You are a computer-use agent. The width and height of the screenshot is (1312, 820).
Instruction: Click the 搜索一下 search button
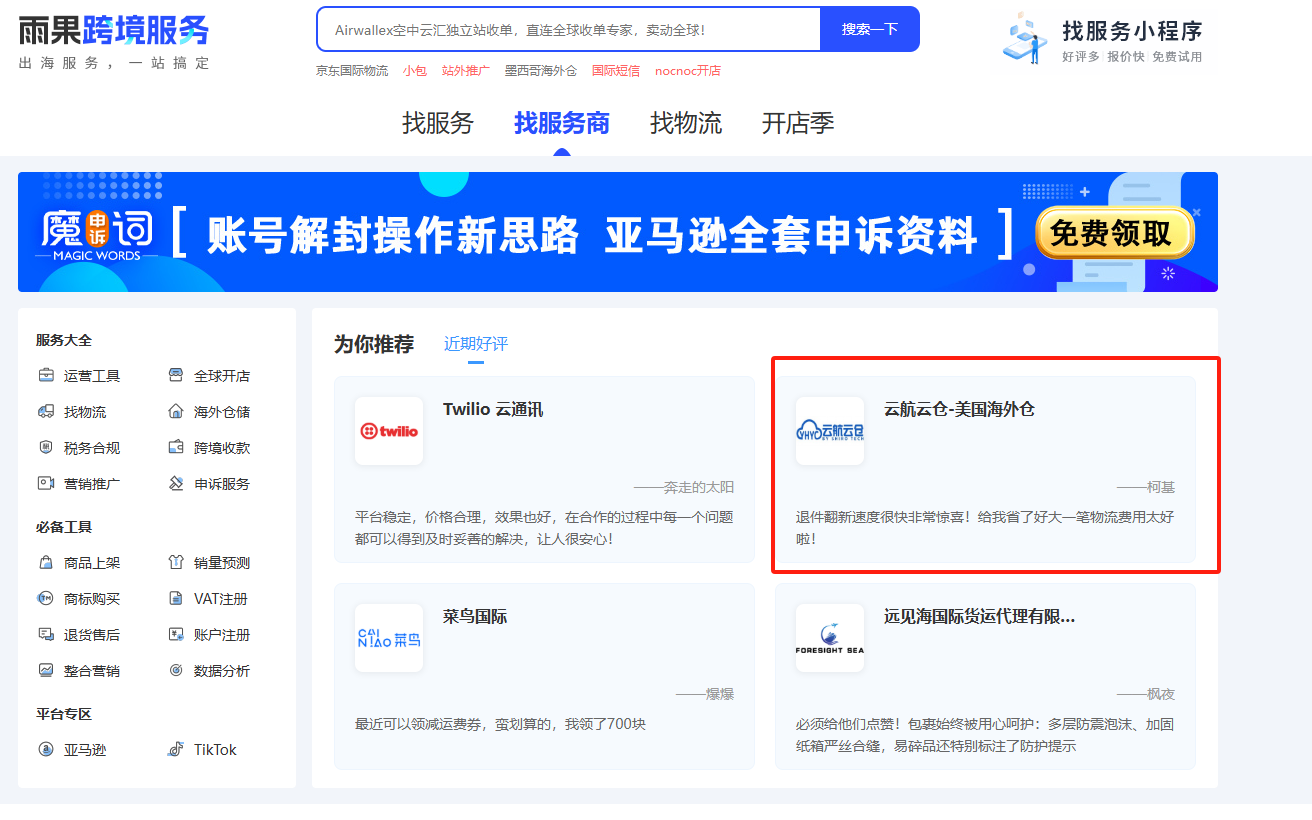point(869,29)
